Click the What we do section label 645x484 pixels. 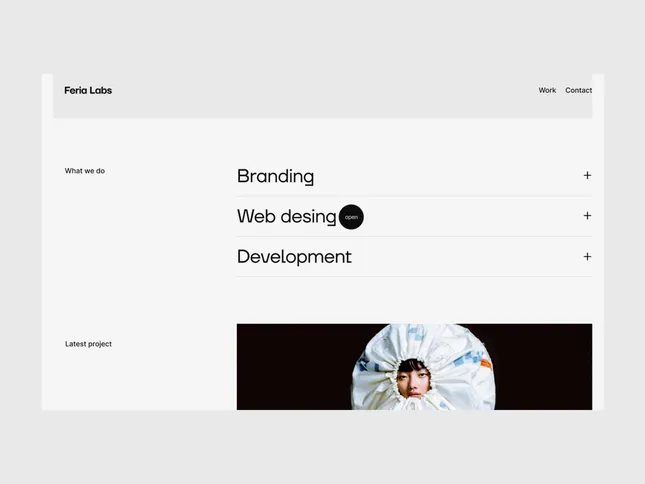[85, 171]
